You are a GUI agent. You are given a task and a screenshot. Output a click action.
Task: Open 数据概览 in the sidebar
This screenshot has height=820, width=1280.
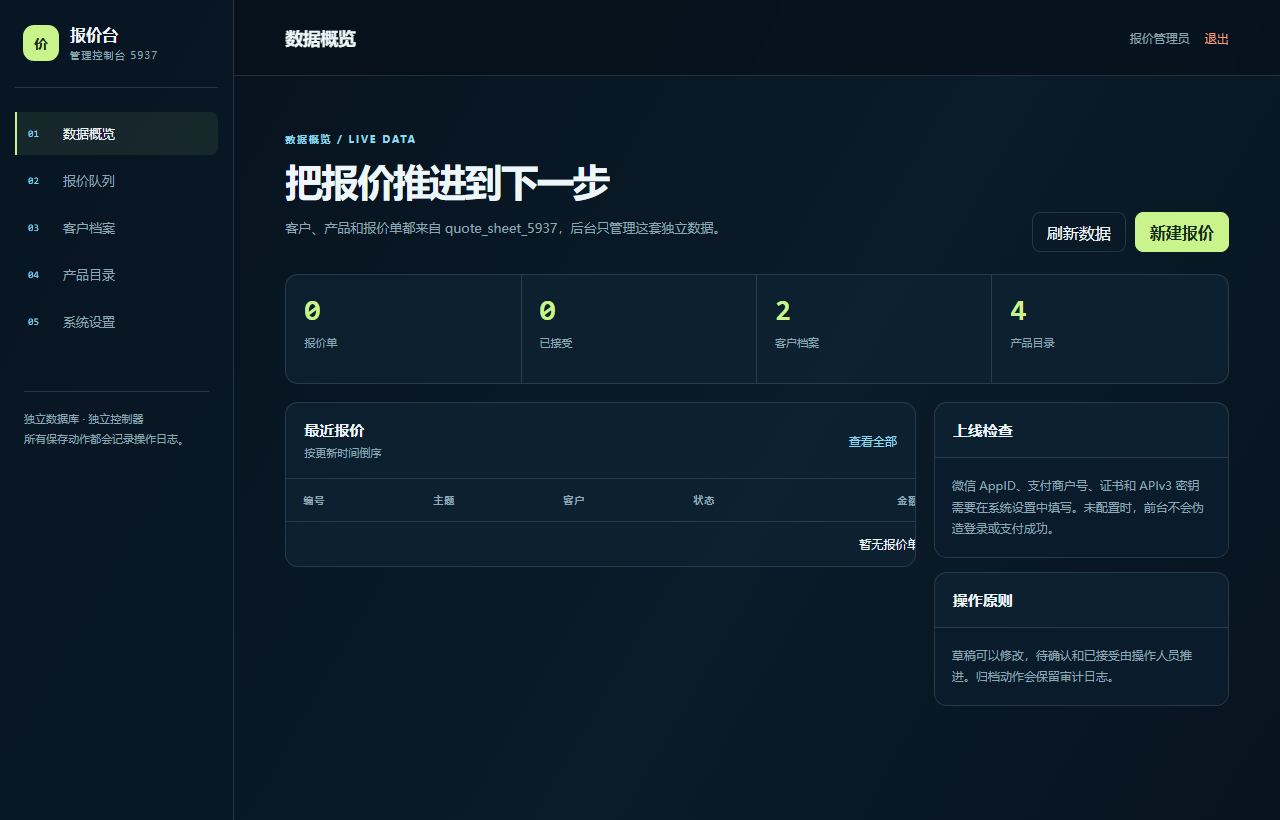coord(117,134)
